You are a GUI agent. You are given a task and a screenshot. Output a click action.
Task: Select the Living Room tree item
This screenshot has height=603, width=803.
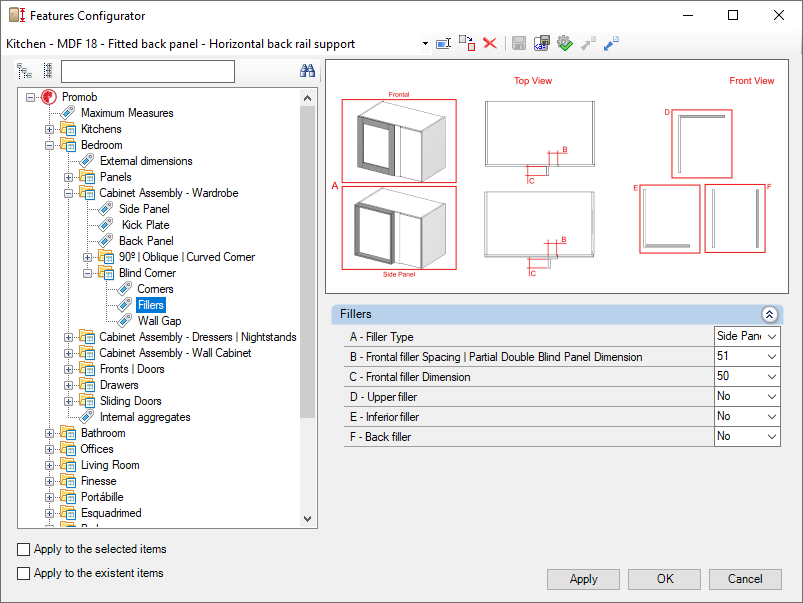[110, 465]
